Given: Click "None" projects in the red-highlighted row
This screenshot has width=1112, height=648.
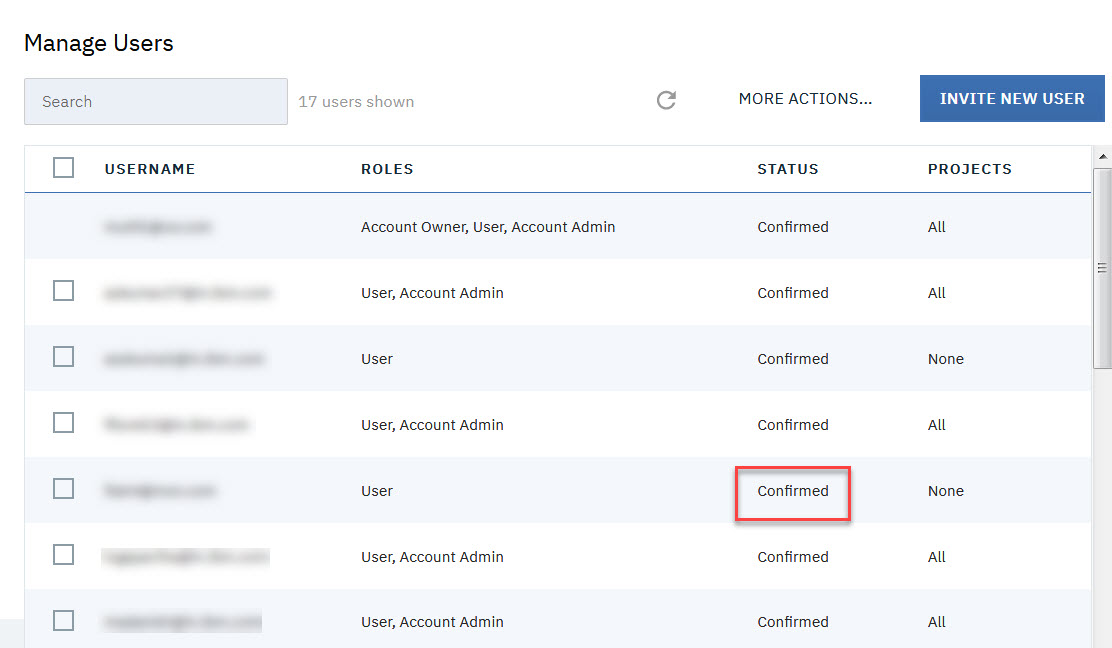Looking at the screenshot, I should pyautogui.click(x=945, y=491).
